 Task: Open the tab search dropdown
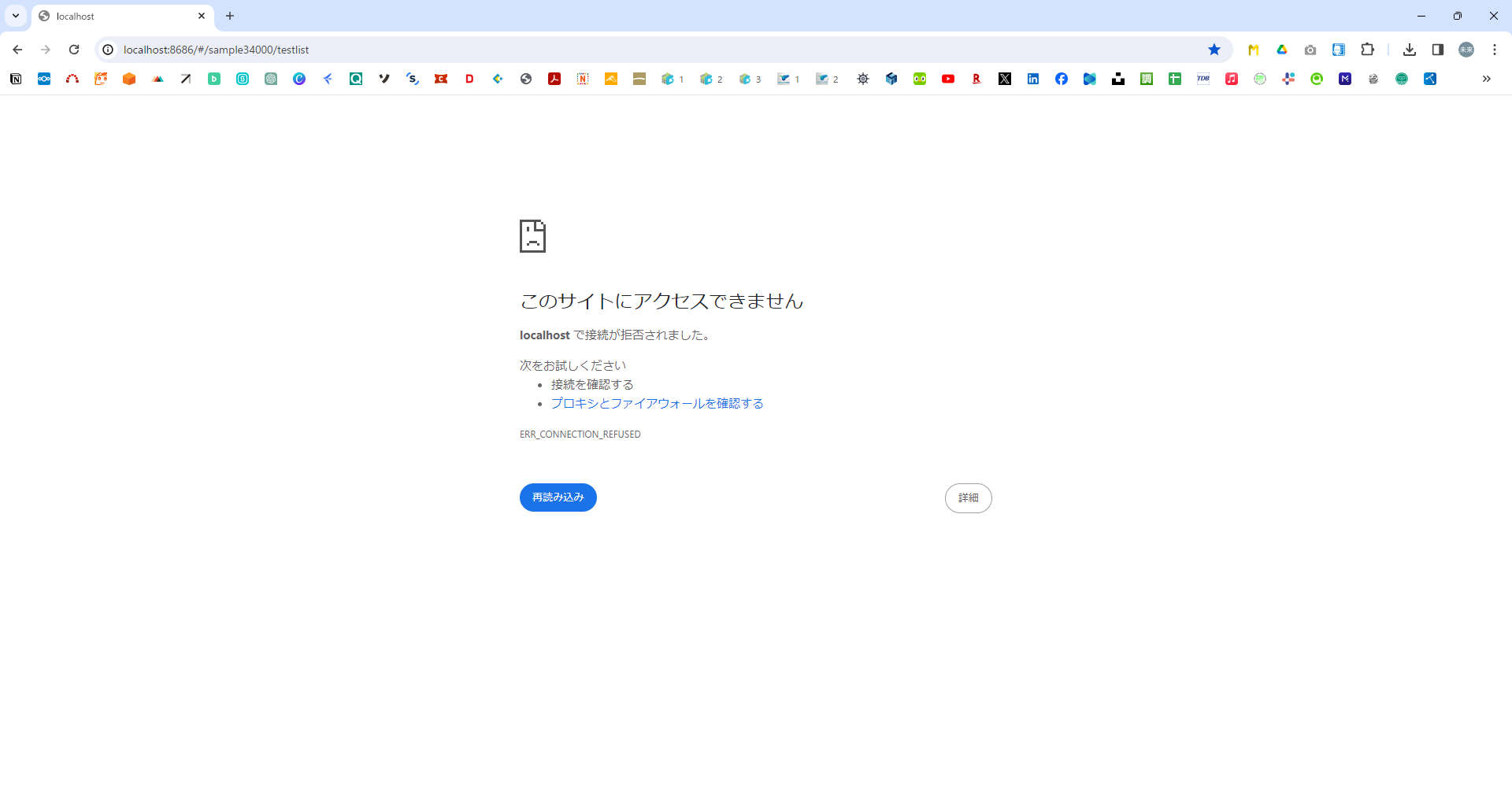(x=15, y=15)
